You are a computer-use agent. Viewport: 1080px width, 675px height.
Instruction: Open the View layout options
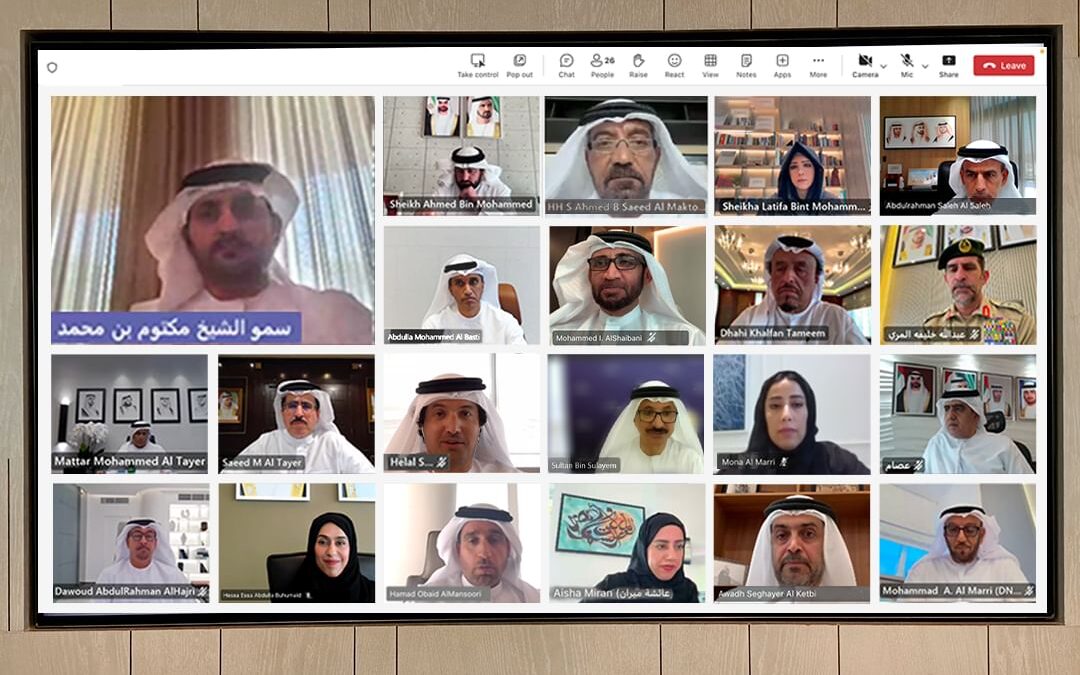pos(710,61)
